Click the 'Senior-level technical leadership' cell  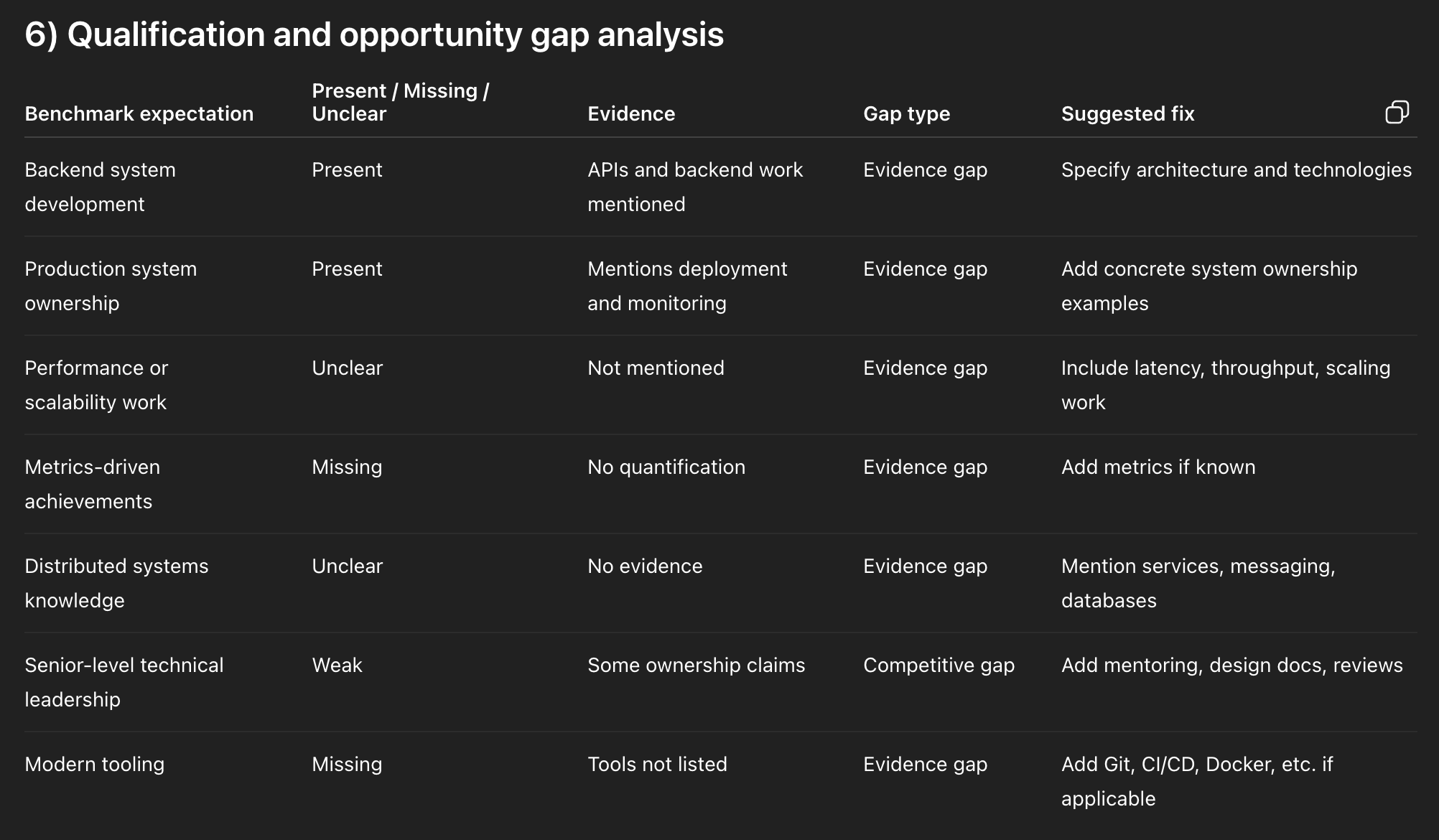pos(124,682)
